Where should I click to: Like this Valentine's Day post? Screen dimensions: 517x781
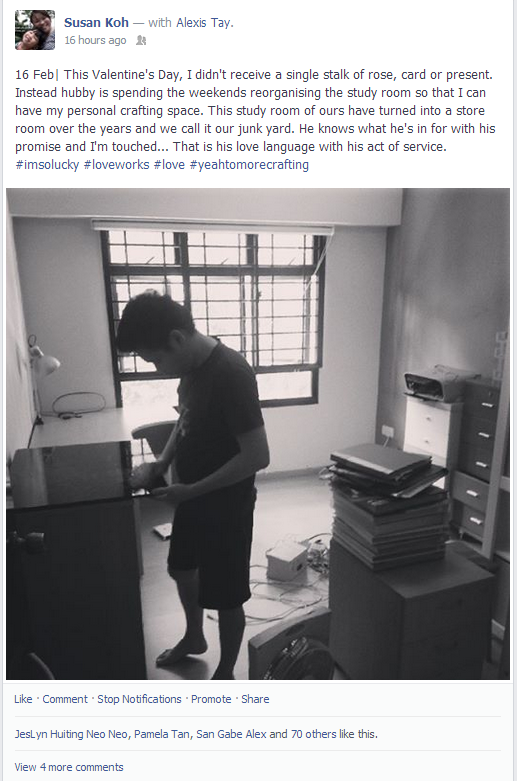[23, 699]
